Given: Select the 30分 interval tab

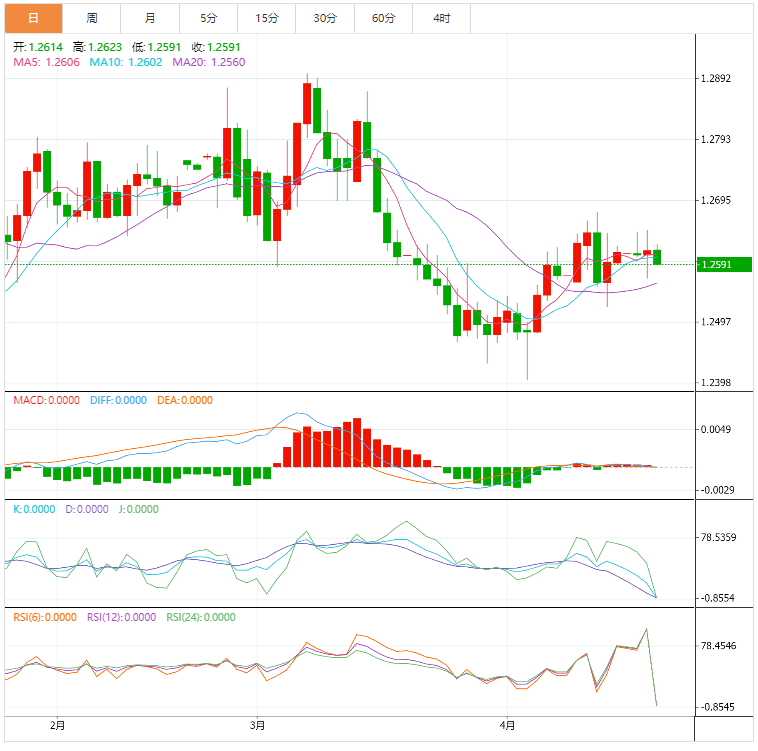Looking at the screenshot, I should (325, 18).
